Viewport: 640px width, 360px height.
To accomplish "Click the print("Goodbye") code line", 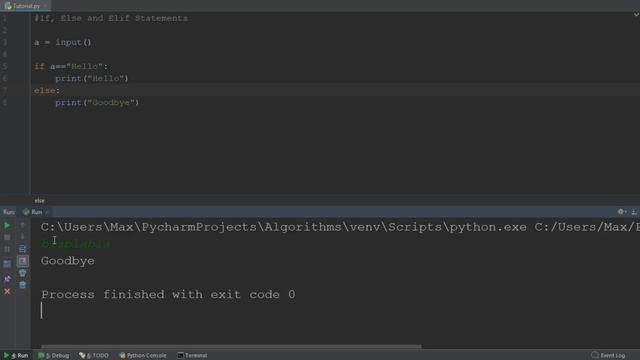I will (x=97, y=102).
